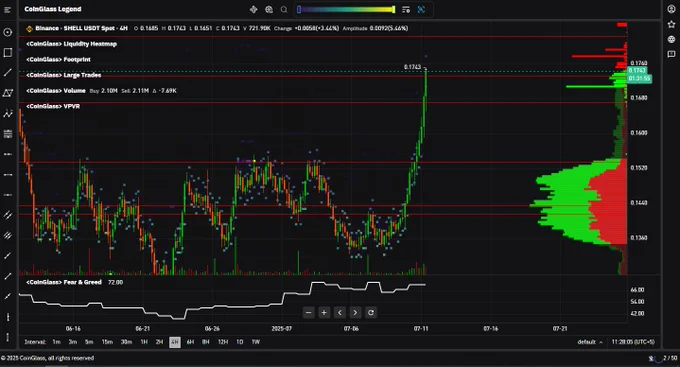The image size is (680, 367).
Task: Switch interval to 1H
Action: tap(144, 342)
